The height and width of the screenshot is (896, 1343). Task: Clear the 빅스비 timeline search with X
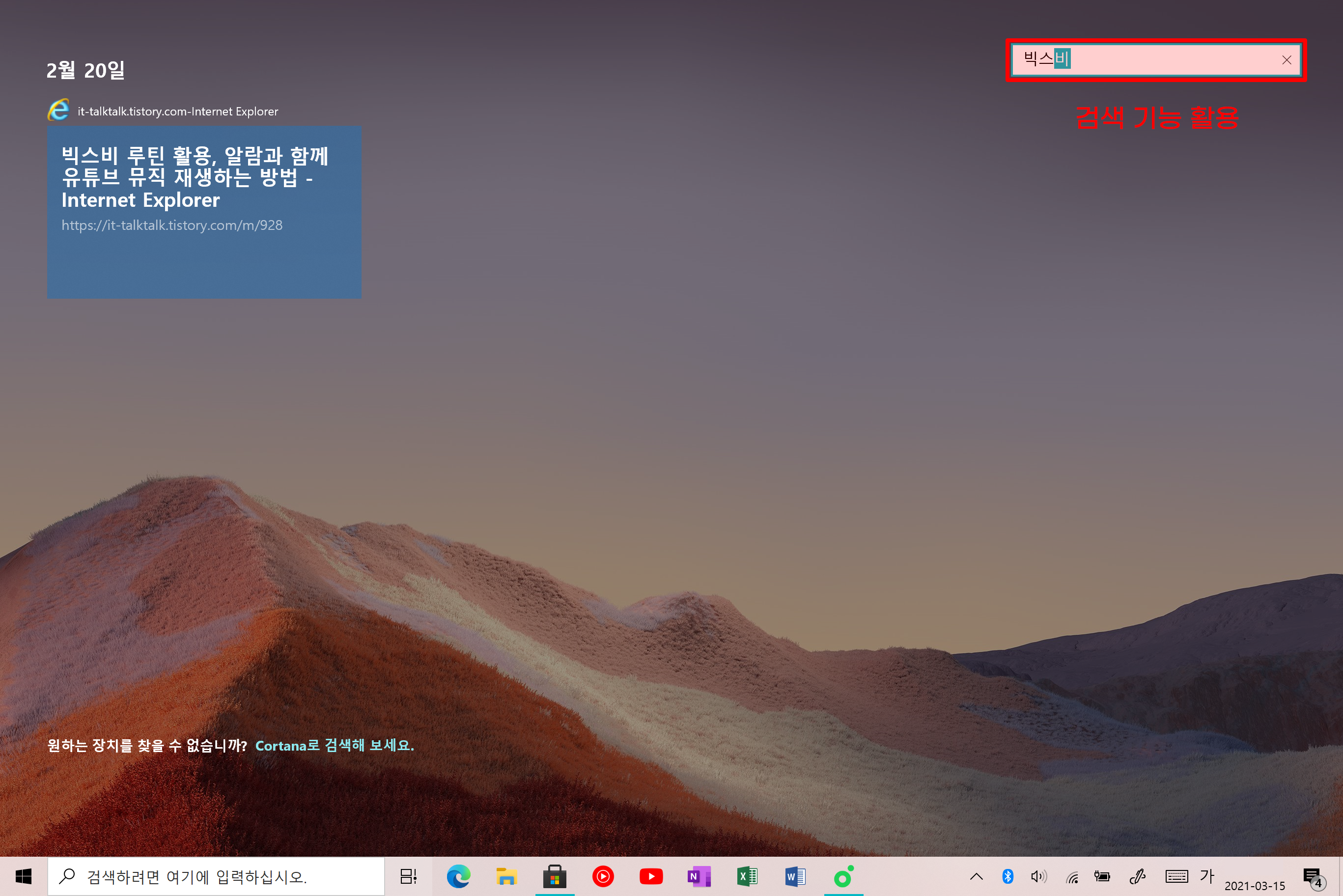1287,60
